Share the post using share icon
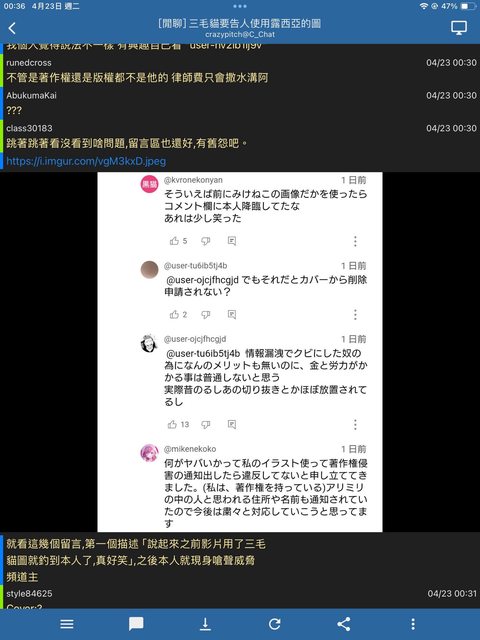 point(344,624)
